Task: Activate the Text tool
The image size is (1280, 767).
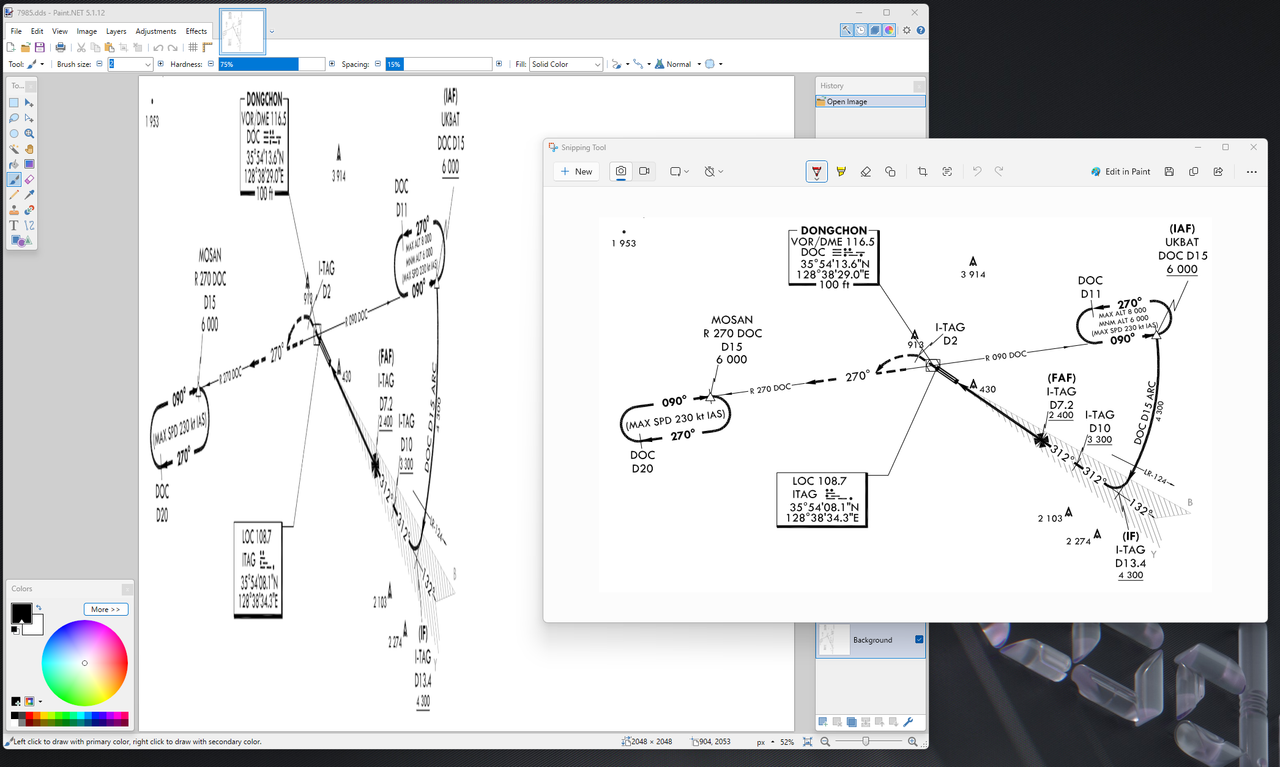Action: tap(14, 225)
